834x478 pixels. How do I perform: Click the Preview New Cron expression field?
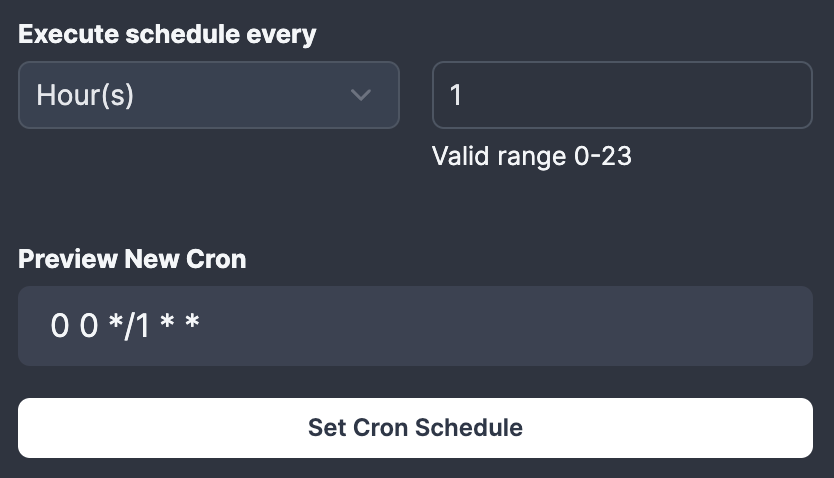(x=415, y=326)
